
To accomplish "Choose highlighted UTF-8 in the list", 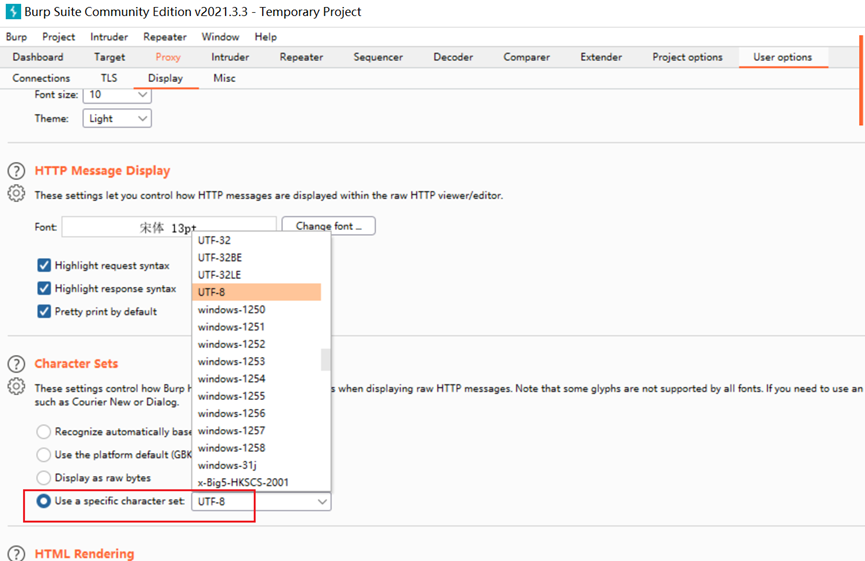I will [x=257, y=292].
